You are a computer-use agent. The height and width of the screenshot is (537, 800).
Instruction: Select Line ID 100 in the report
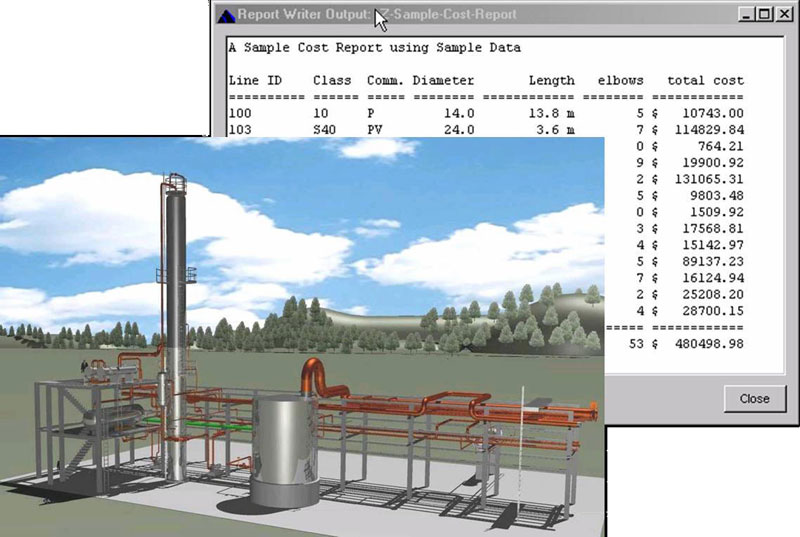pyautogui.click(x=240, y=114)
